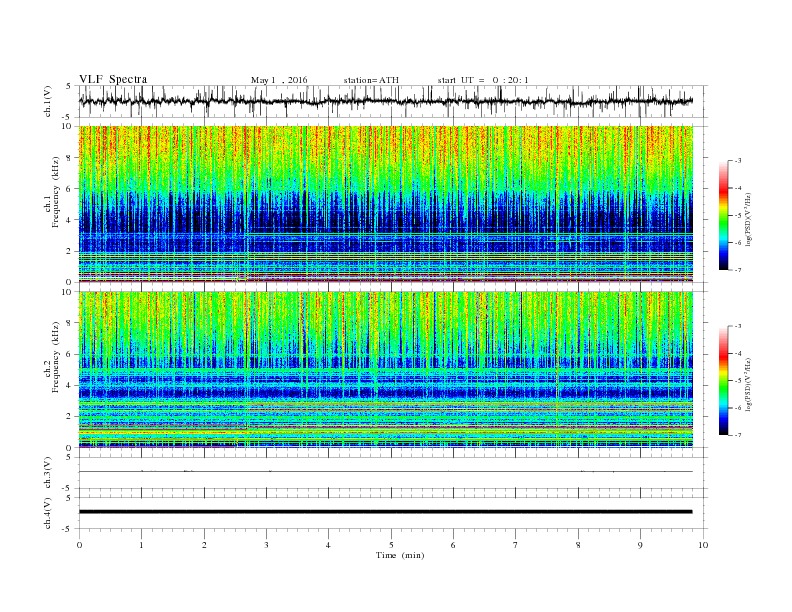Image resolution: width=792 pixels, height=612 pixels.
Task: Click the "ch.1(V)" waveform axis label
Action: (48, 101)
